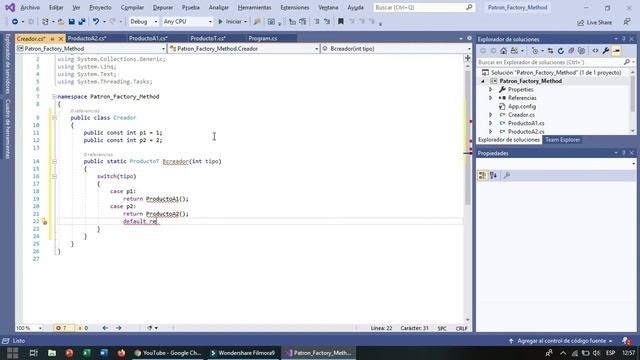
Task: Switch to the Program.cs tab
Action: point(262,38)
